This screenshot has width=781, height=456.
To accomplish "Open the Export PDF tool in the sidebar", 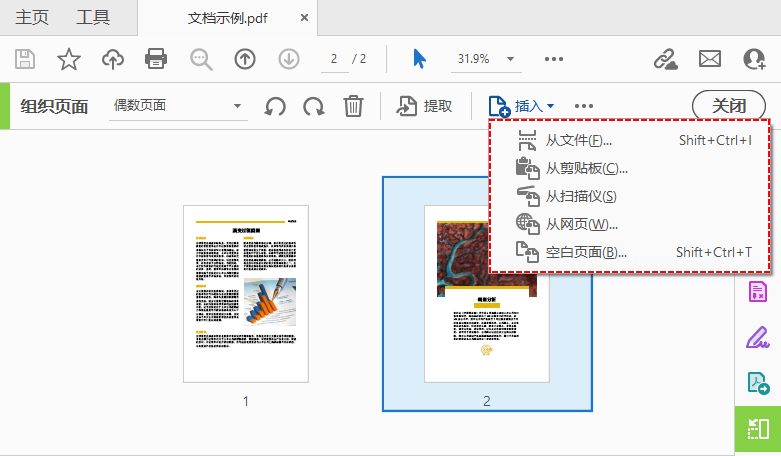I will point(758,383).
